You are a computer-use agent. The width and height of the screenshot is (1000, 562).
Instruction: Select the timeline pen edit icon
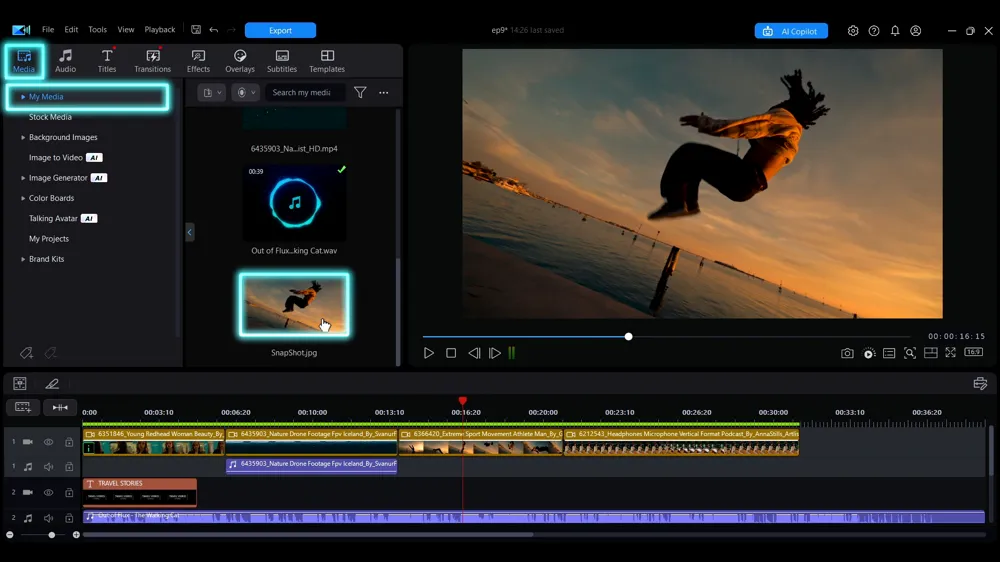pos(52,383)
